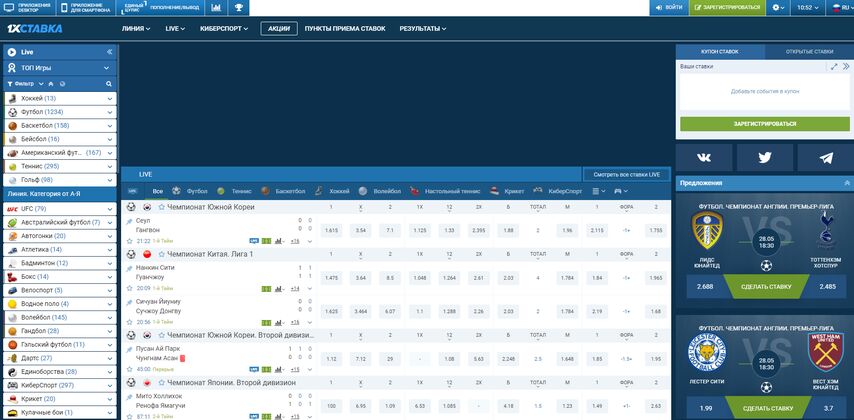Click the top ЗАРЕГИСТРИРОВАТЬСЯ button
Screen dimensions: 854x420
click(x=728, y=8)
